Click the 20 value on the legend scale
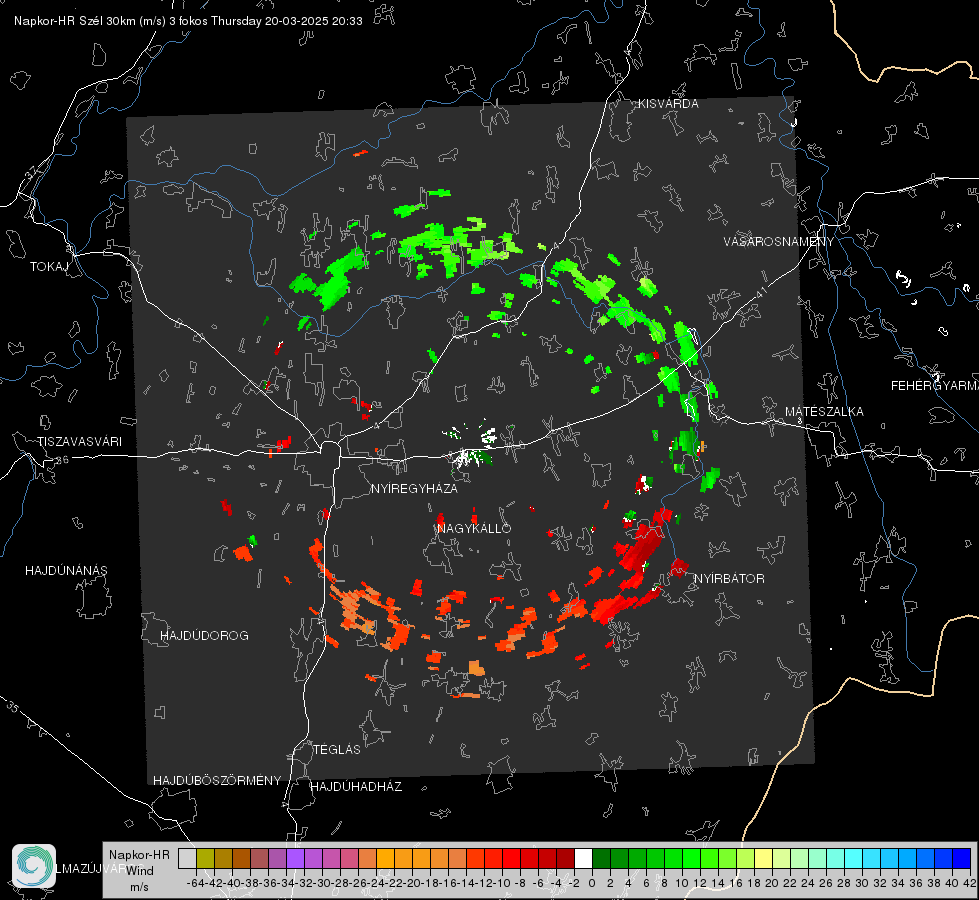 click(771, 883)
